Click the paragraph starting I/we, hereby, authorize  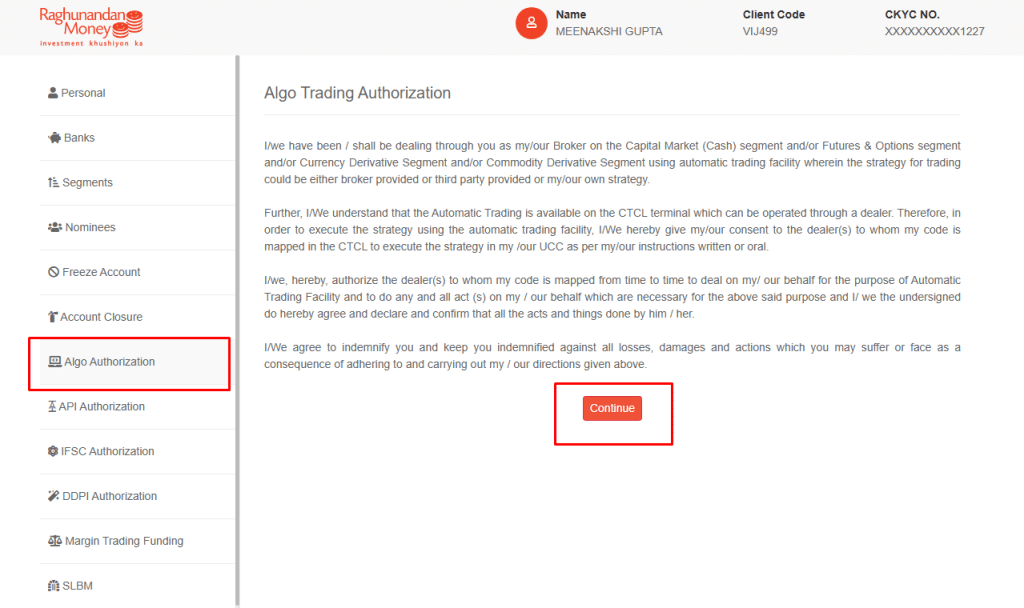pos(612,297)
